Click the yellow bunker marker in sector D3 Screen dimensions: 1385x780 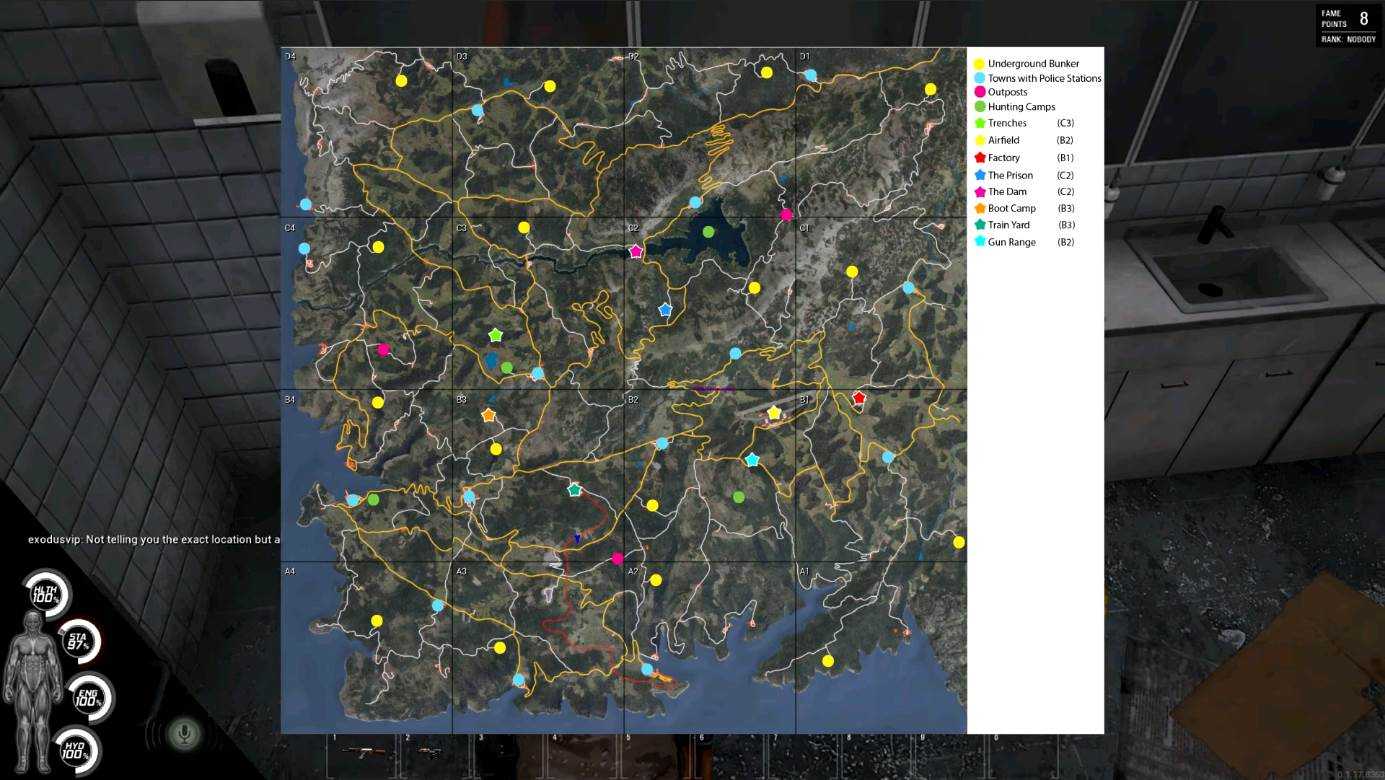click(550, 86)
